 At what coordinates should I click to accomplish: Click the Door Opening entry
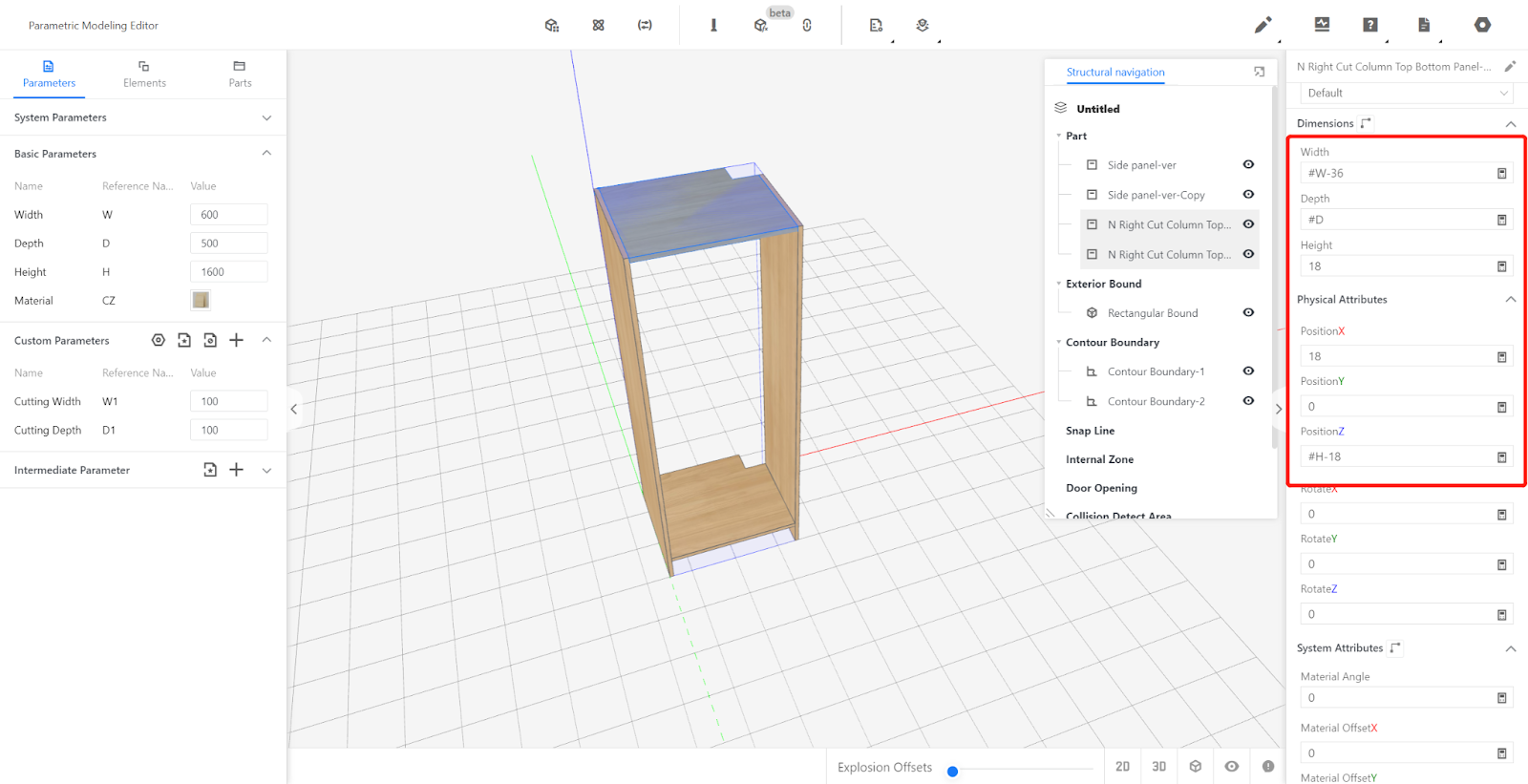[x=1101, y=488]
